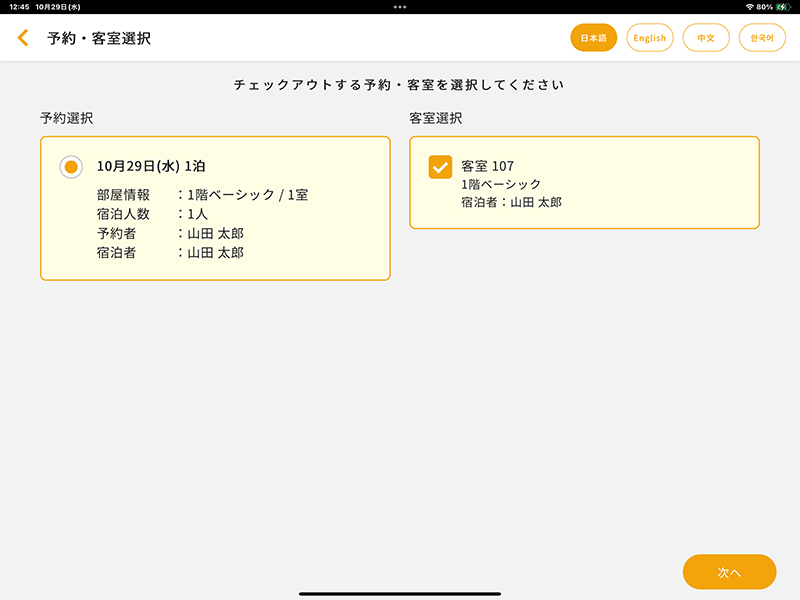Tap the filled radio indicator on the reservation card
800x600 pixels.
coord(70,166)
